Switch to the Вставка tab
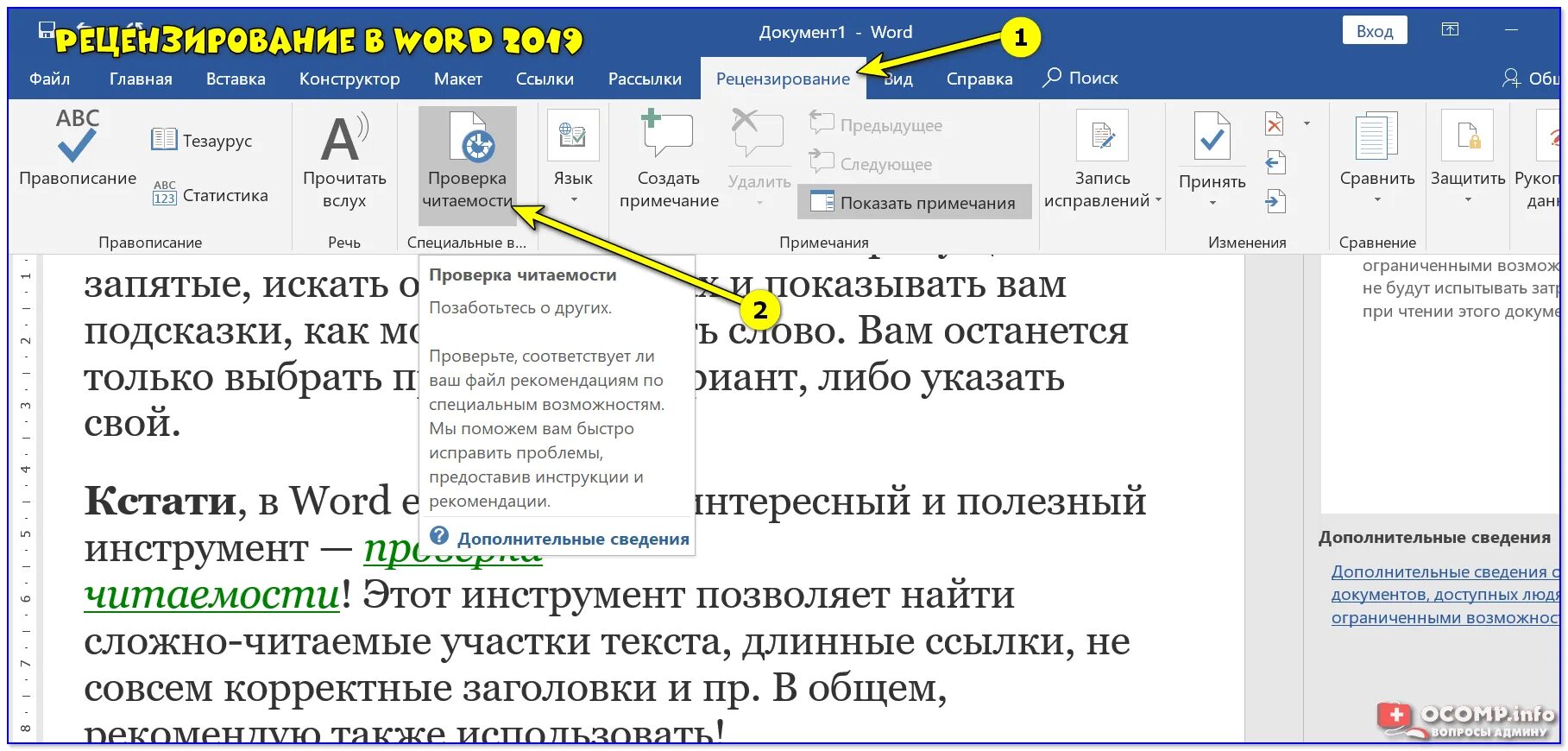This screenshot has width=1568, height=751. tap(236, 79)
